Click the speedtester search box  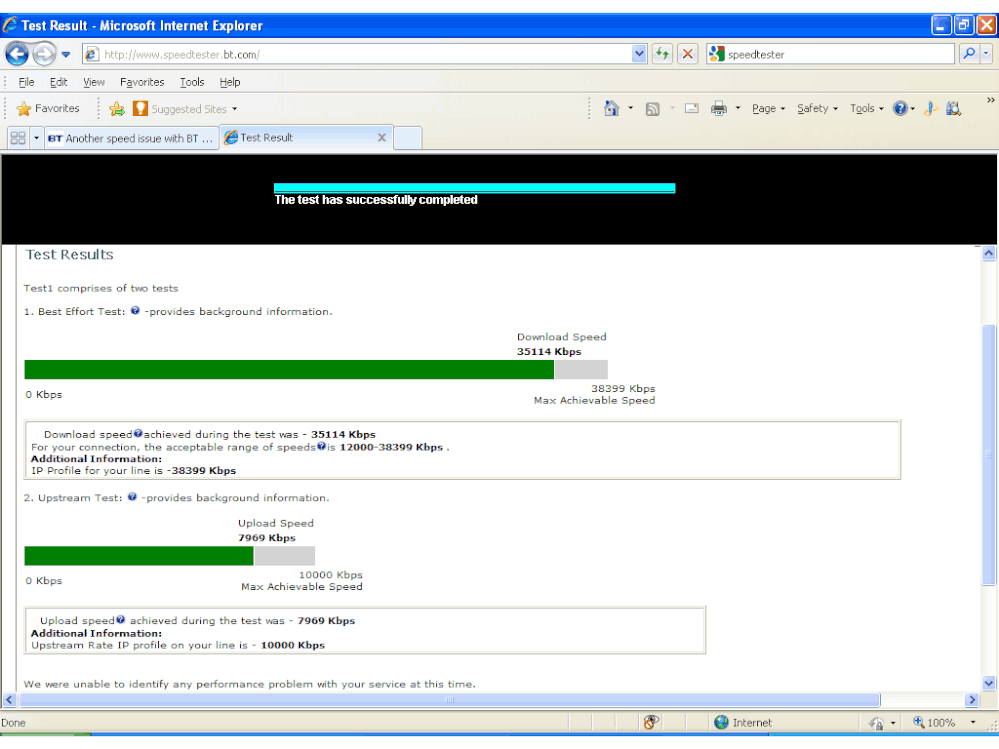[x=830, y=55]
